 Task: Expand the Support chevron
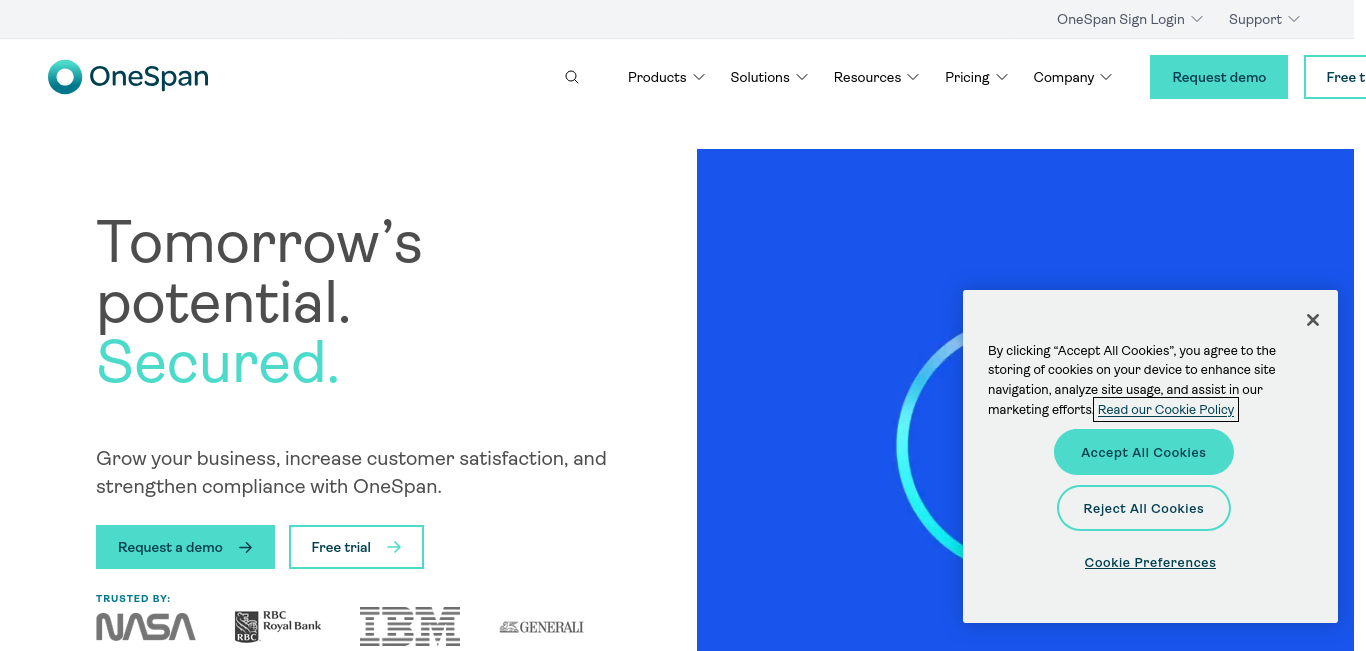click(1294, 19)
